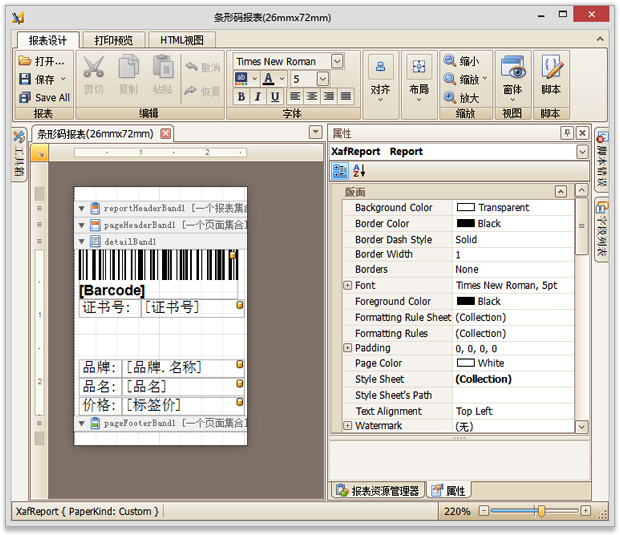620x535 pixels.
Task: Copy selection with the 复制 icon
Action: point(129,75)
